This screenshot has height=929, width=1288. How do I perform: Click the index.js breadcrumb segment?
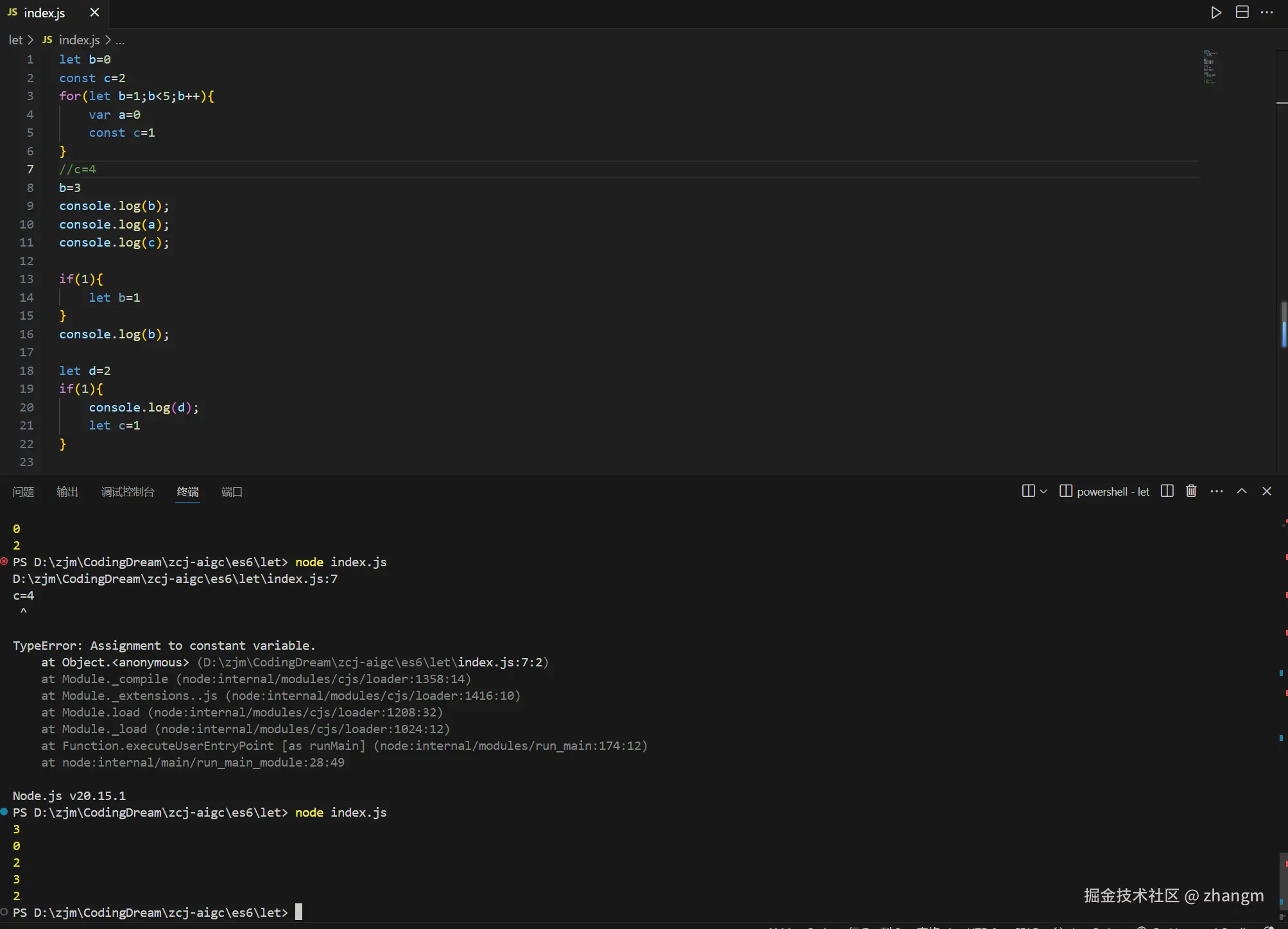pyautogui.click(x=79, y=40)
